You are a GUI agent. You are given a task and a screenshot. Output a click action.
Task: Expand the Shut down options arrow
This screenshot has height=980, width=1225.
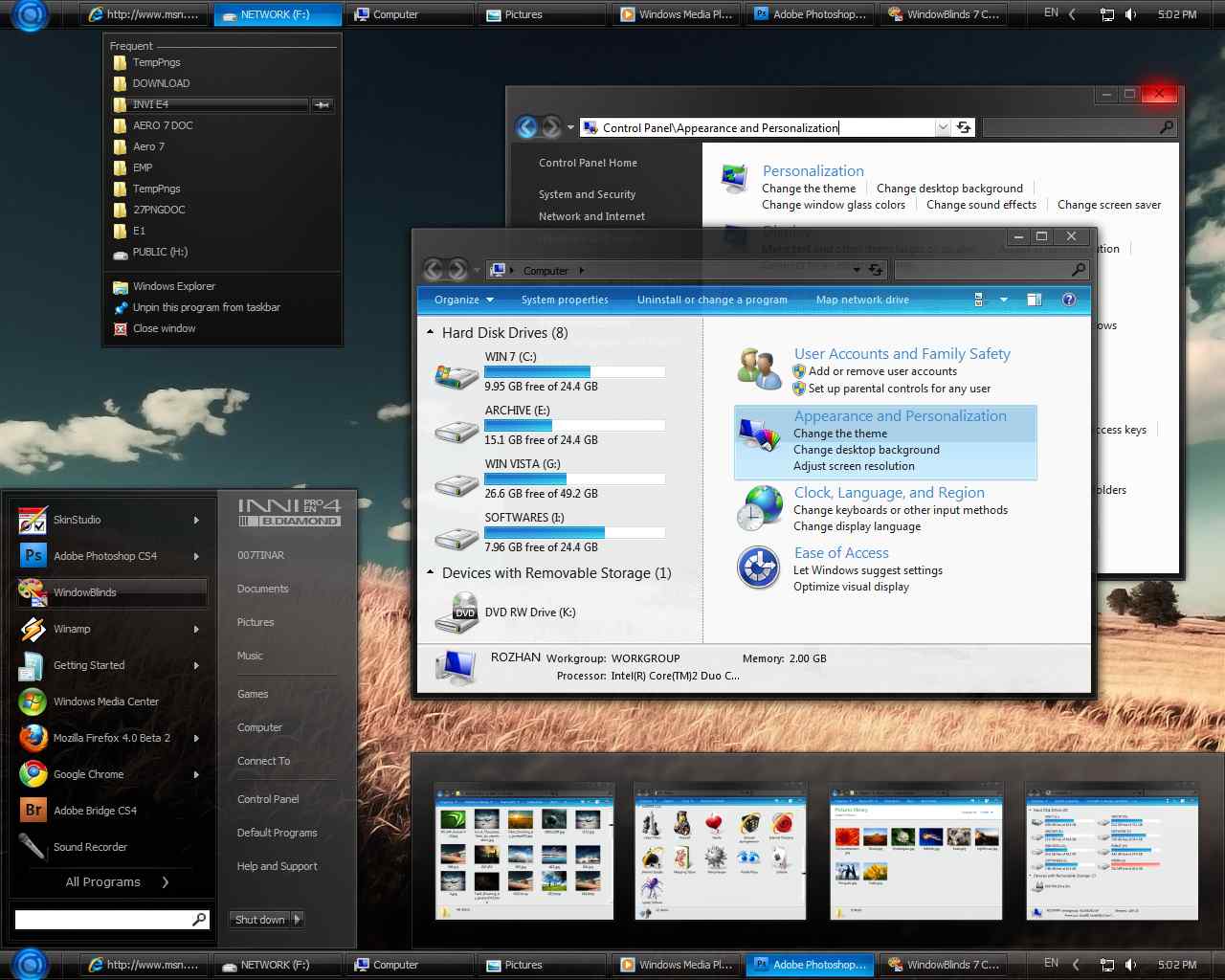pyautogui.click(x=297, y=920)
